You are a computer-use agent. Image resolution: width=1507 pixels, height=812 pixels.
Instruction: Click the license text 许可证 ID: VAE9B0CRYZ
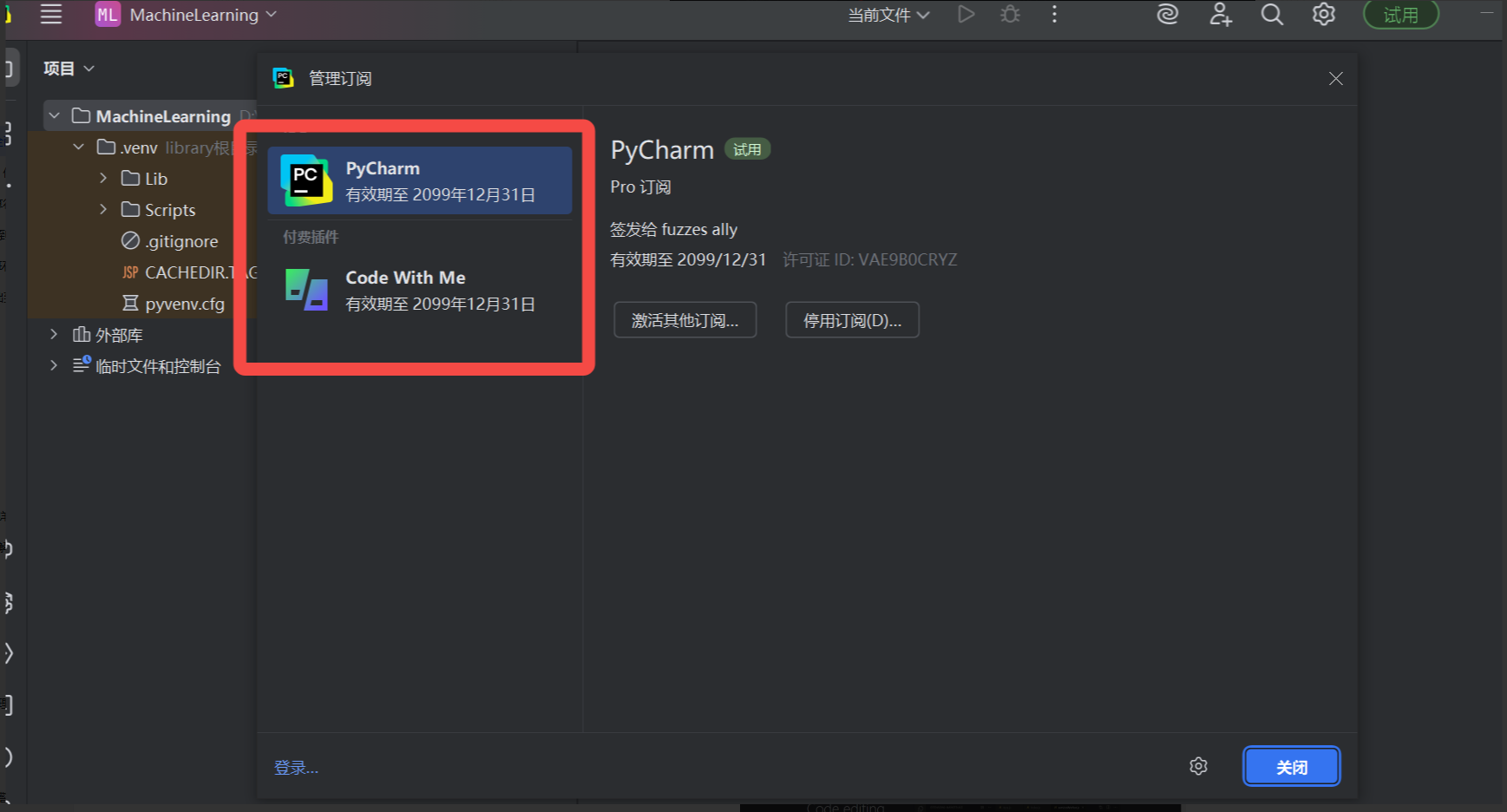click(869, 259)
